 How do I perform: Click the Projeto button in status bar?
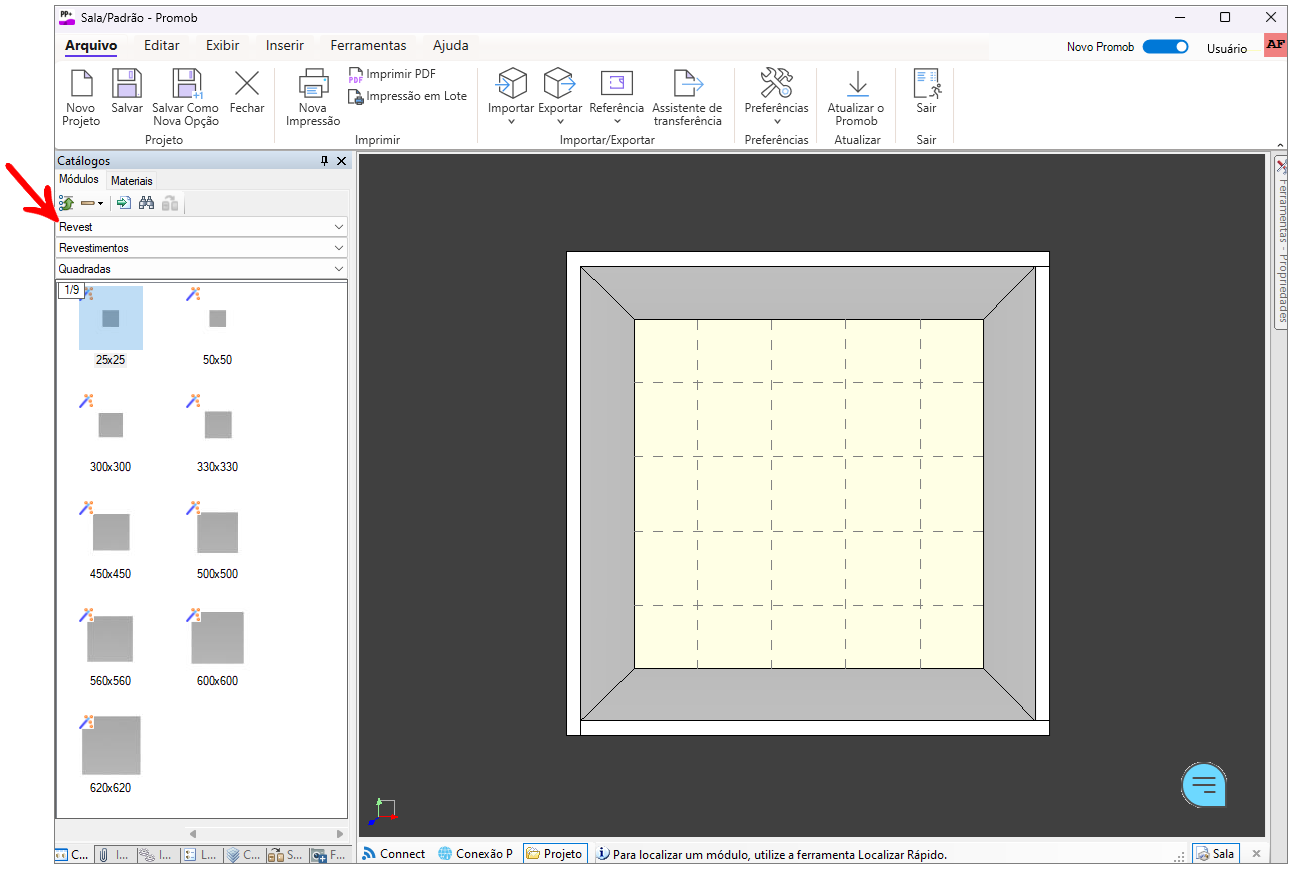[x=554, y=854]
